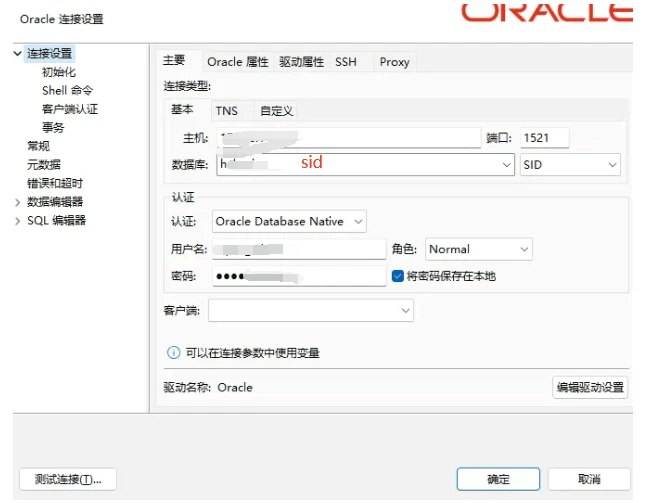Open the Shell 命令 settings page
Viewport: 658px width, 503px height.
pyautogui.click(x=68, y=91)
